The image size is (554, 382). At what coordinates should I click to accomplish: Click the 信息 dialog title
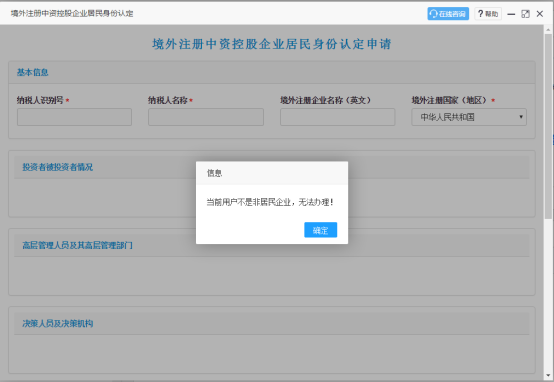coord(214,173)
